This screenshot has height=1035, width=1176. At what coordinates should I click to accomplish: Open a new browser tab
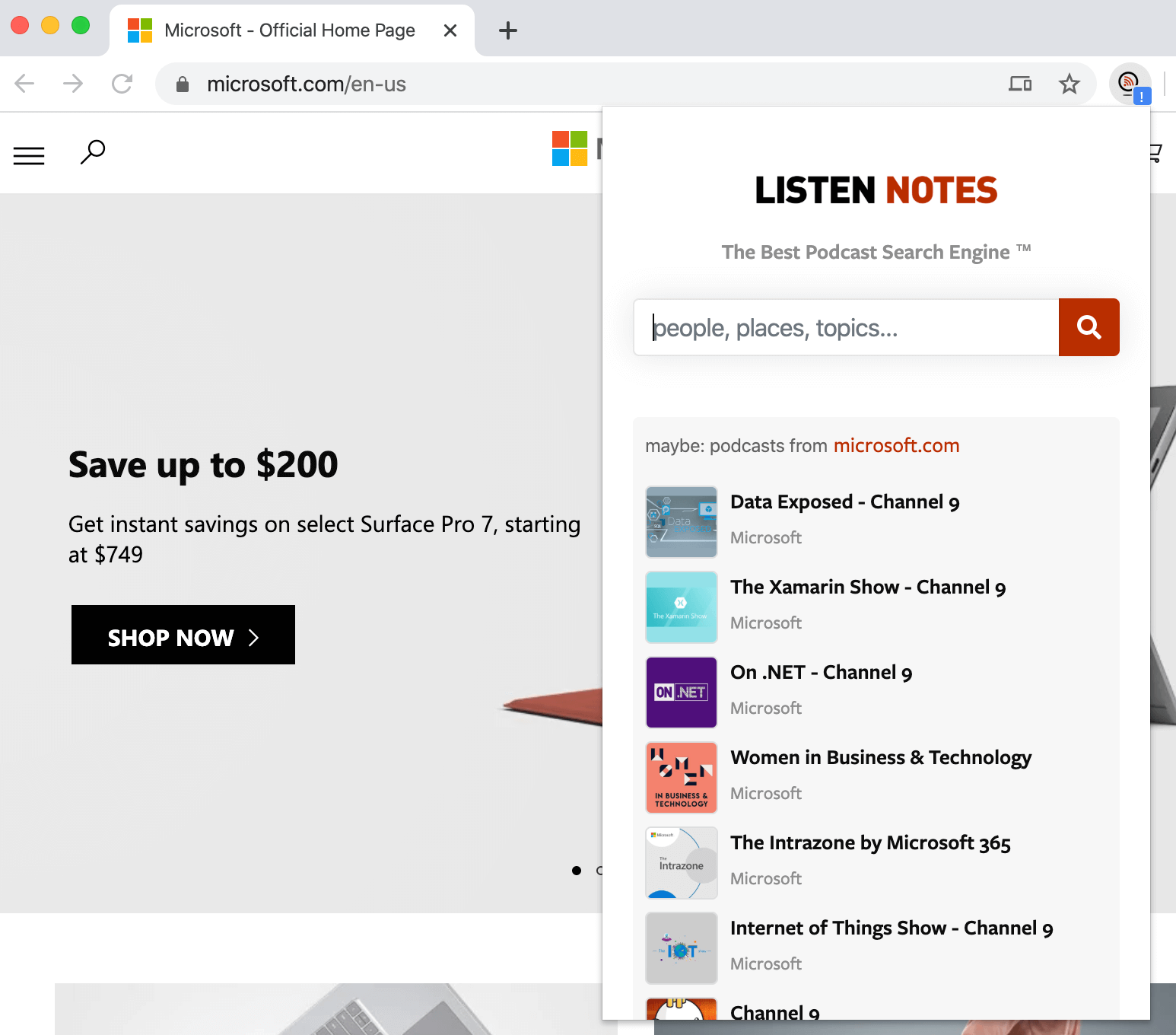(x=508, y=30)
